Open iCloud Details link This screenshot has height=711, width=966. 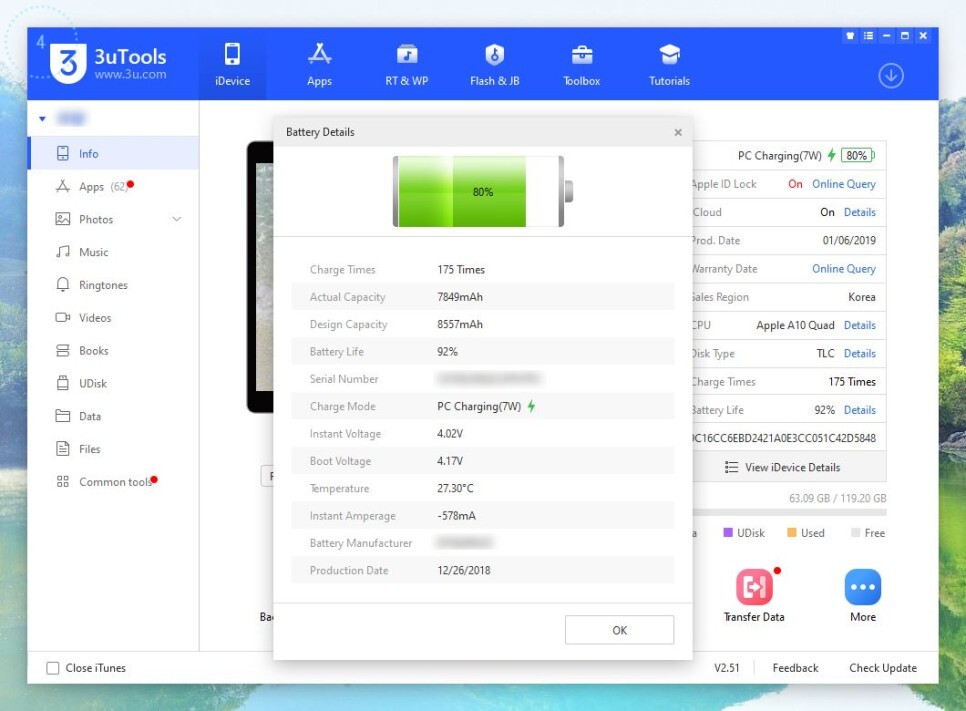click(859, 212)
